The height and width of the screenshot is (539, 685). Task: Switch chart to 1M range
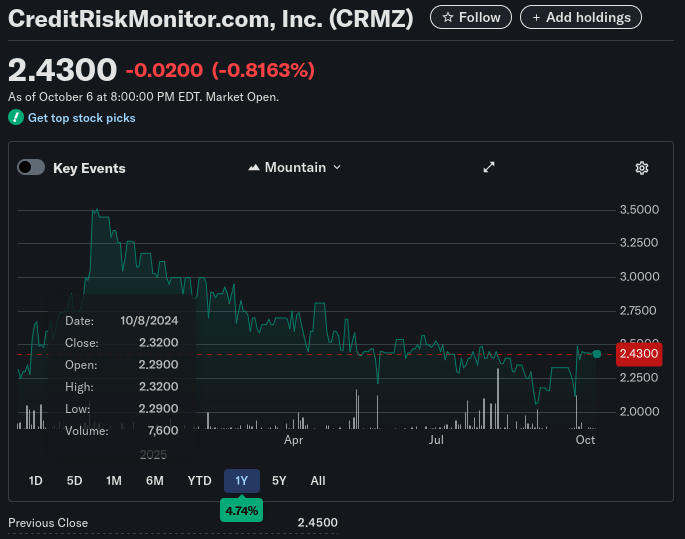tap(114, 481)
